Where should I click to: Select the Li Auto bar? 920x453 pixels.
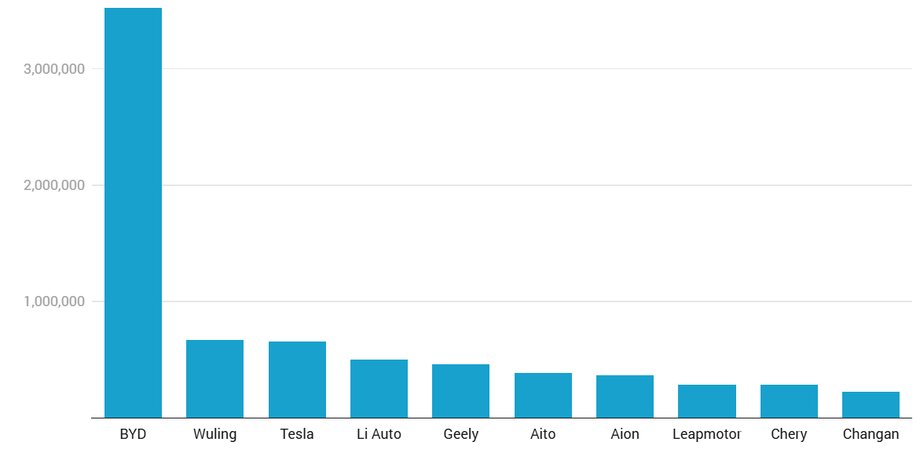[379, 389]
